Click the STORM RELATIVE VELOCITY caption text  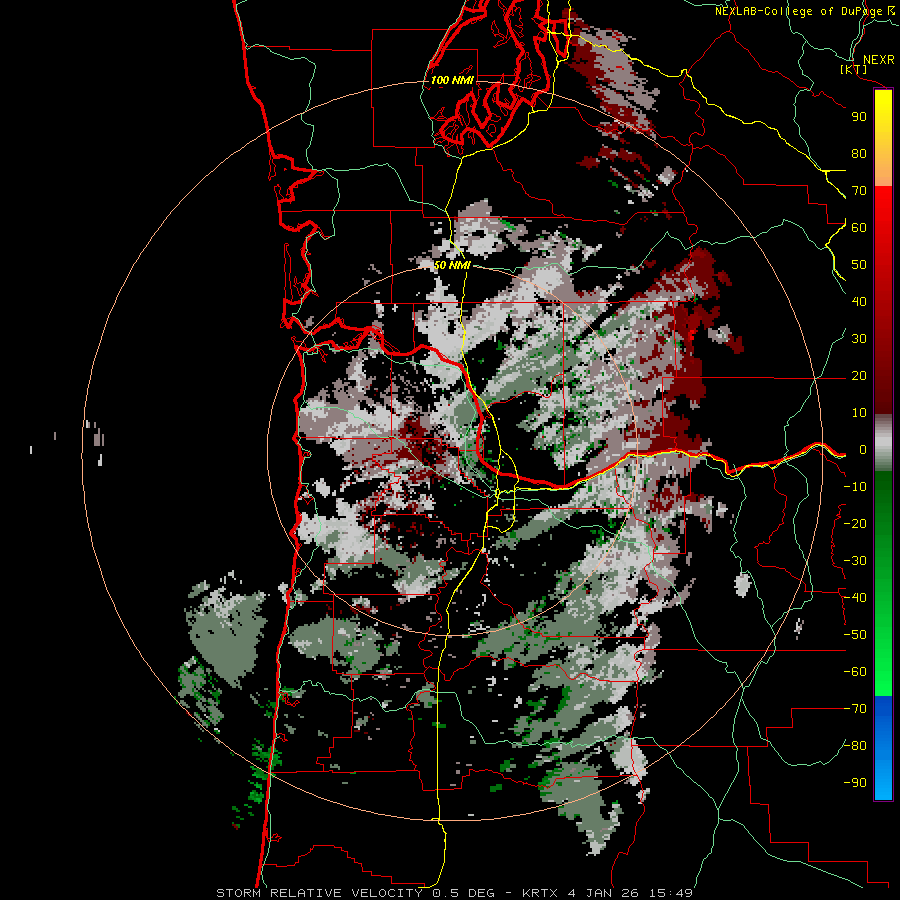(319, 893)
